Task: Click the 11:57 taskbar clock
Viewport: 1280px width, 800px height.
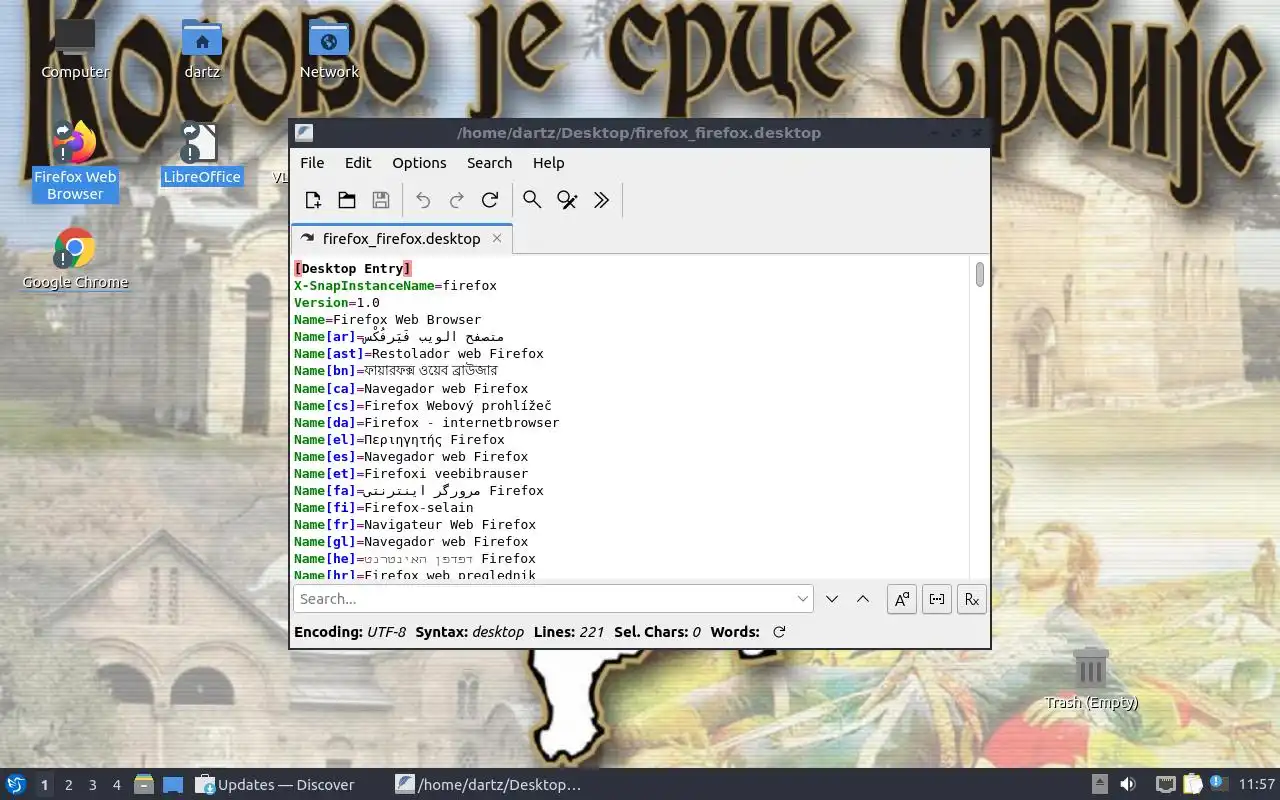Action: pos(1257,785)
